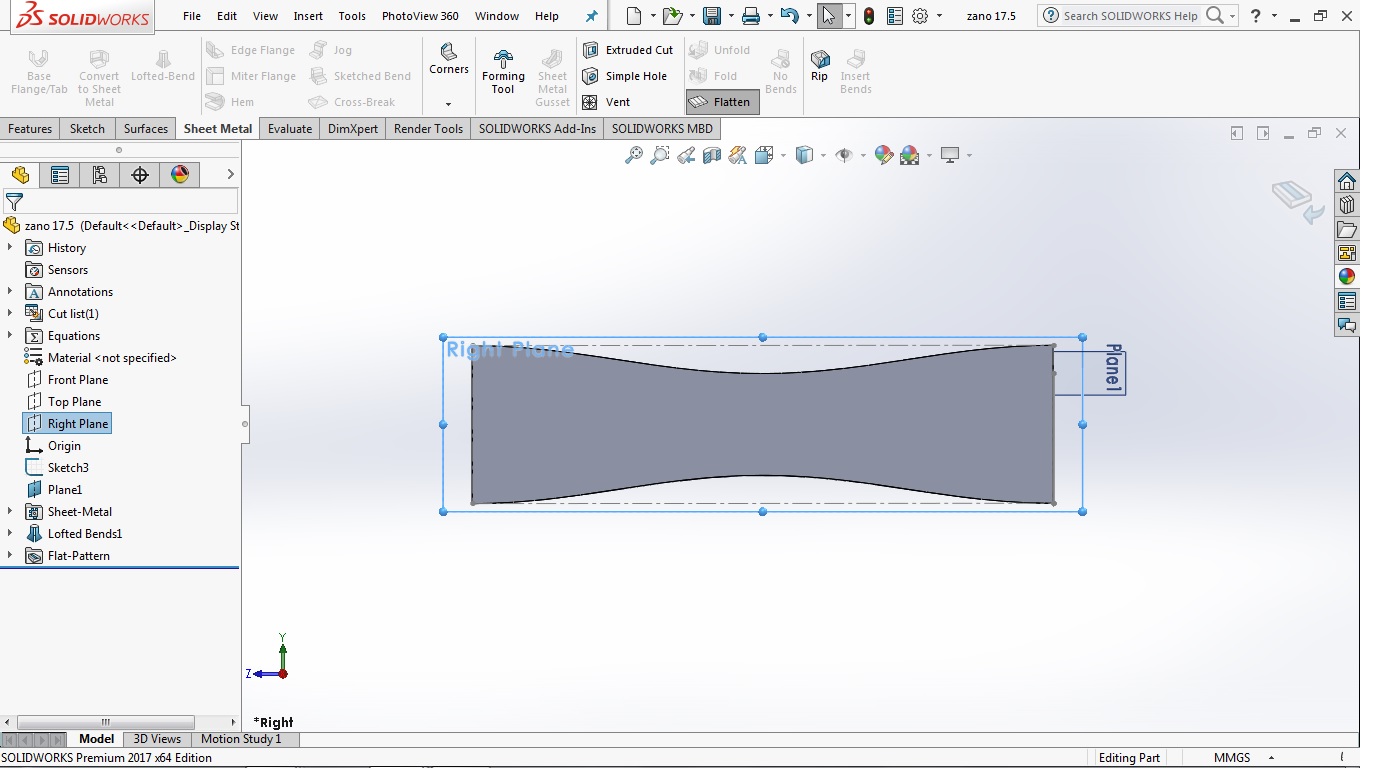This screenshot has height=768, width=1382.
Task: Click the Print icon
Action: click(751, 16)
